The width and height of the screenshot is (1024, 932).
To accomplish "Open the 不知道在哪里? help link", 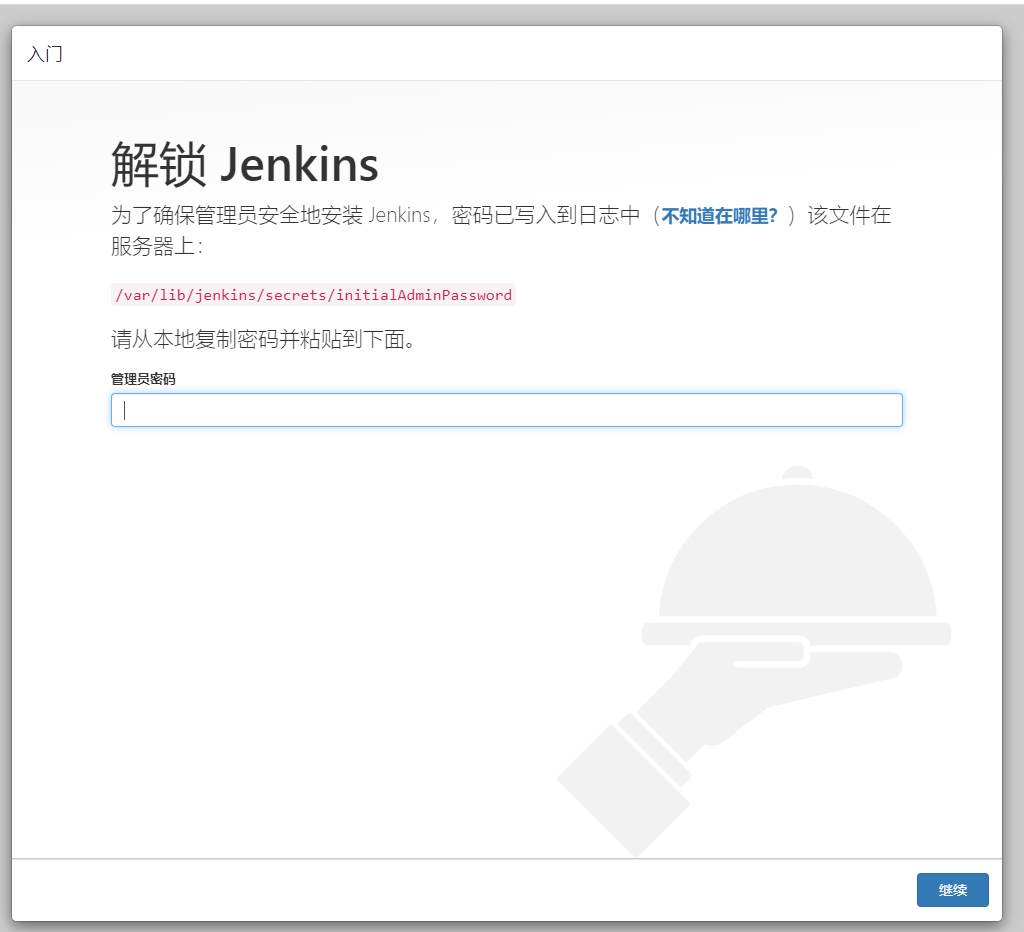I will 719,216.
